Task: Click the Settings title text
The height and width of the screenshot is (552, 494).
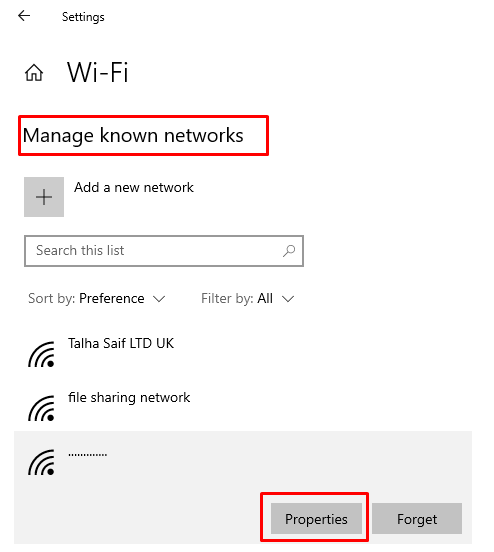Action: (83, 17)
